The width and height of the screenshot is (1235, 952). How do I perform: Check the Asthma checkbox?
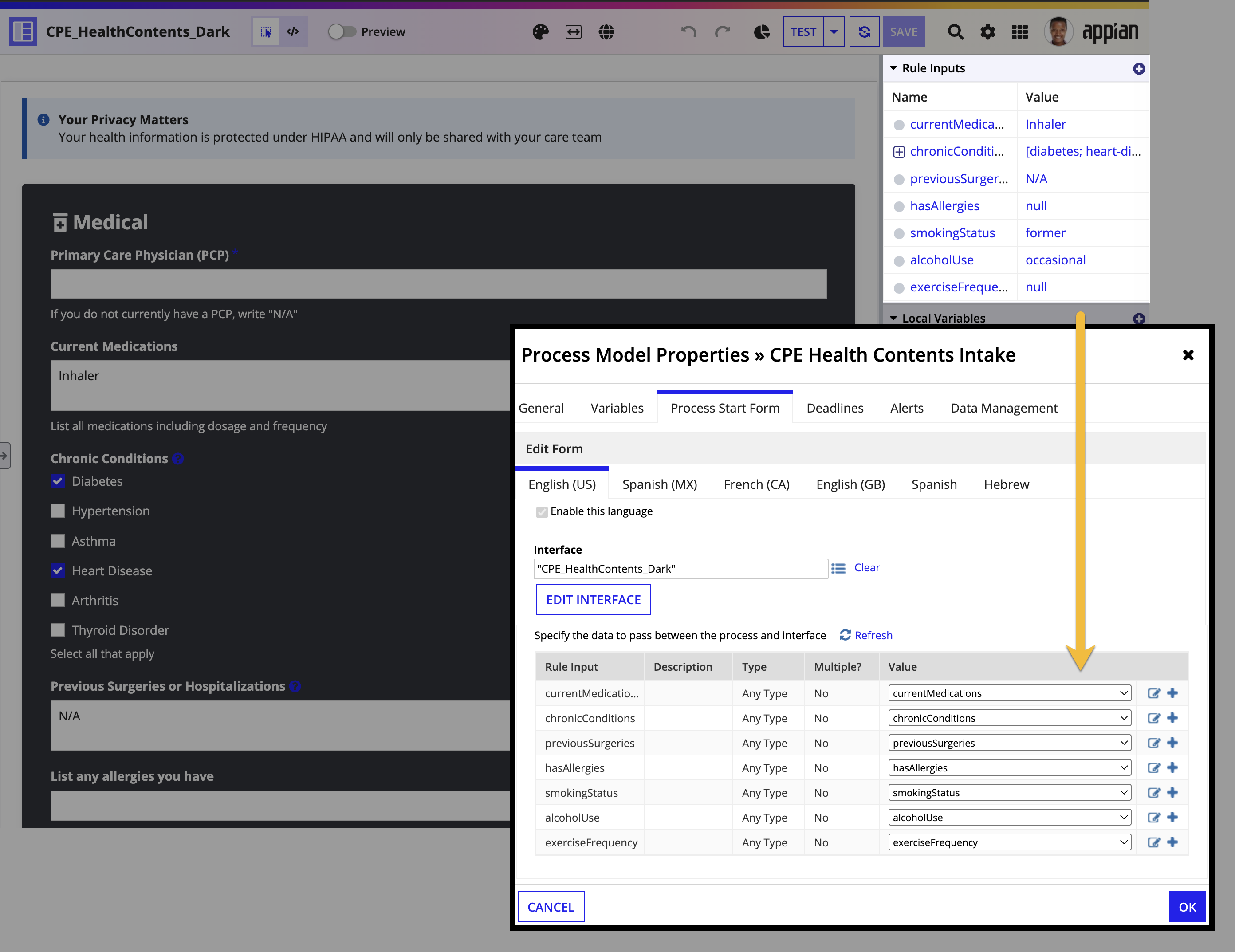point(58,541)
